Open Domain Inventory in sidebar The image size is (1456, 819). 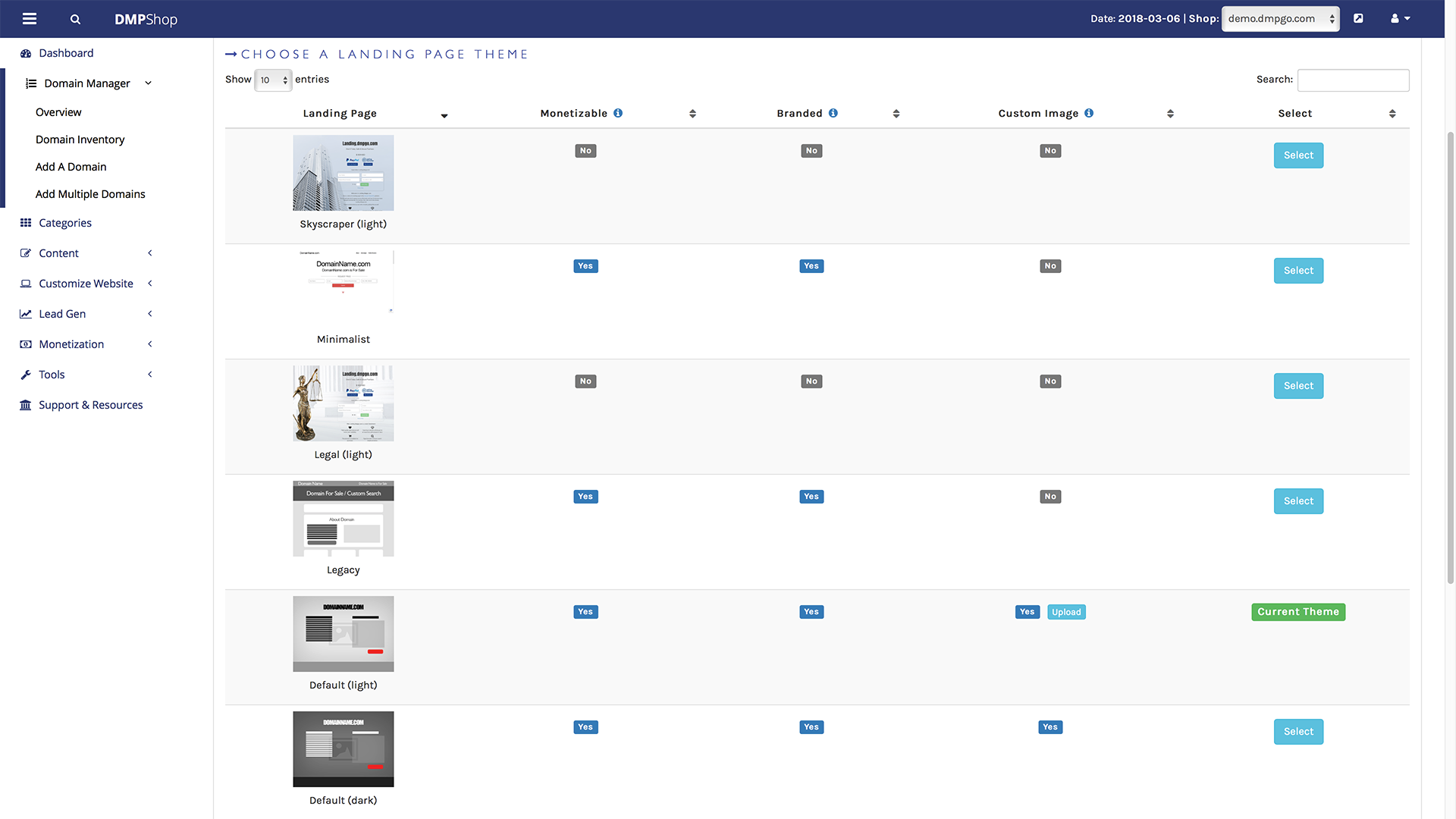[x=80, y=140]
